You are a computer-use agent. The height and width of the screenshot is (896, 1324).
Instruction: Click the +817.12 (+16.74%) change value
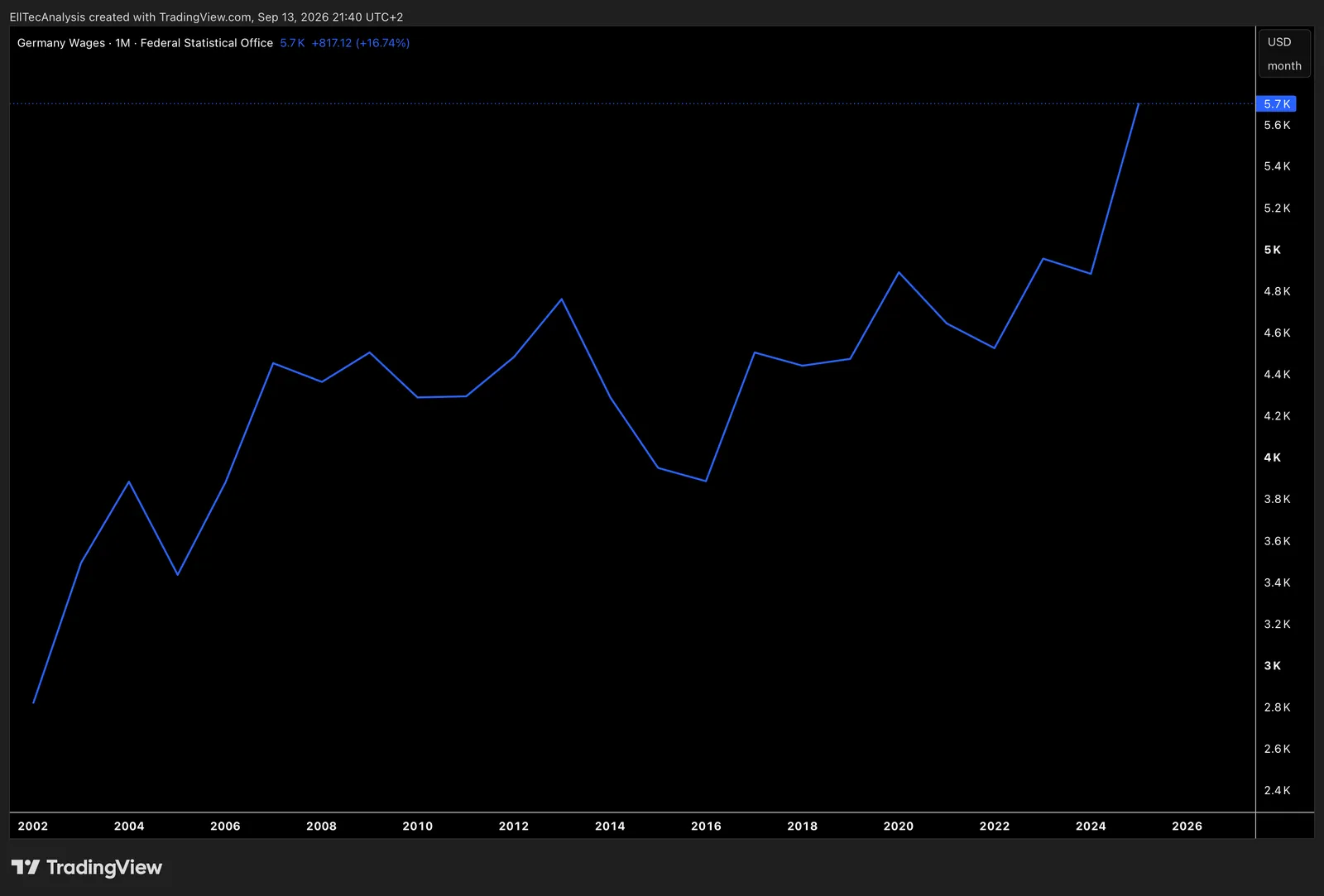coord(361,43)
